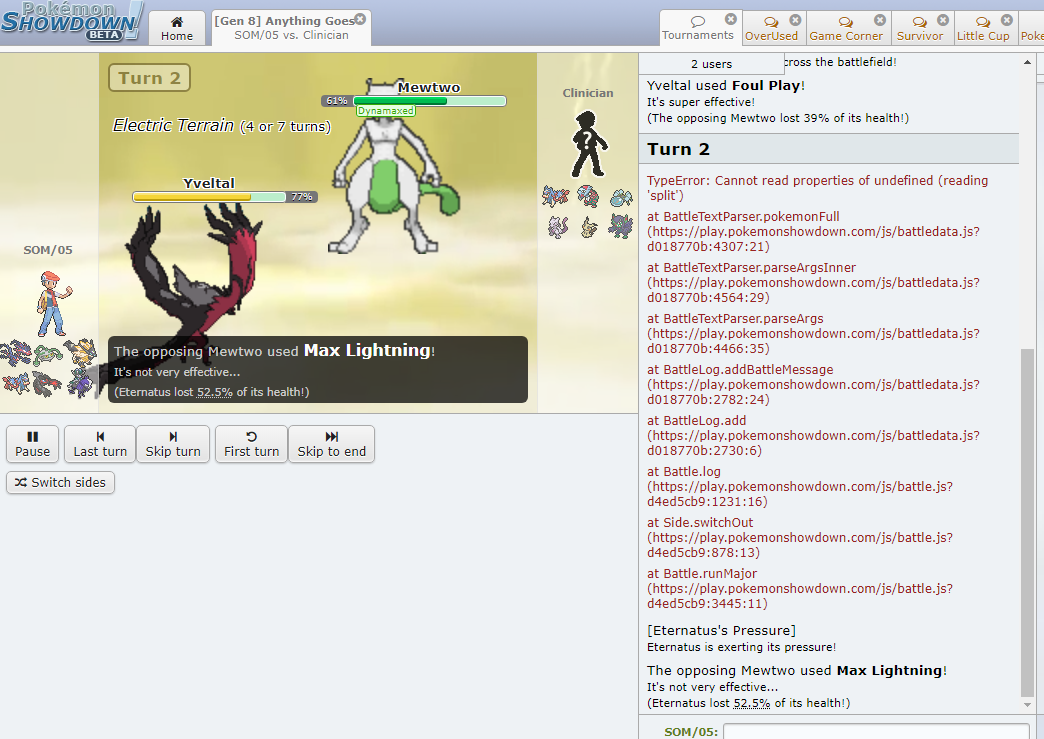
Task: Close the Survivor tab
Action: [943, 20]
